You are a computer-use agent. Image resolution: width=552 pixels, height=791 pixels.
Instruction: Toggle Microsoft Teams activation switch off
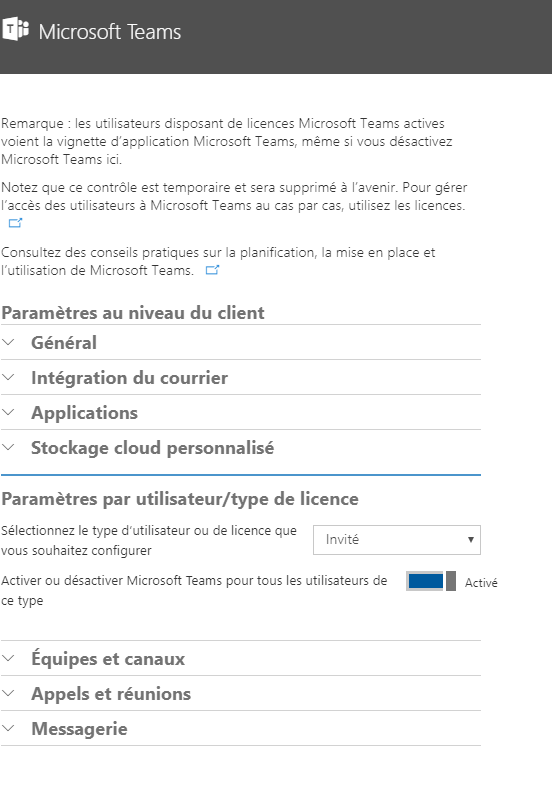[431, 581]
